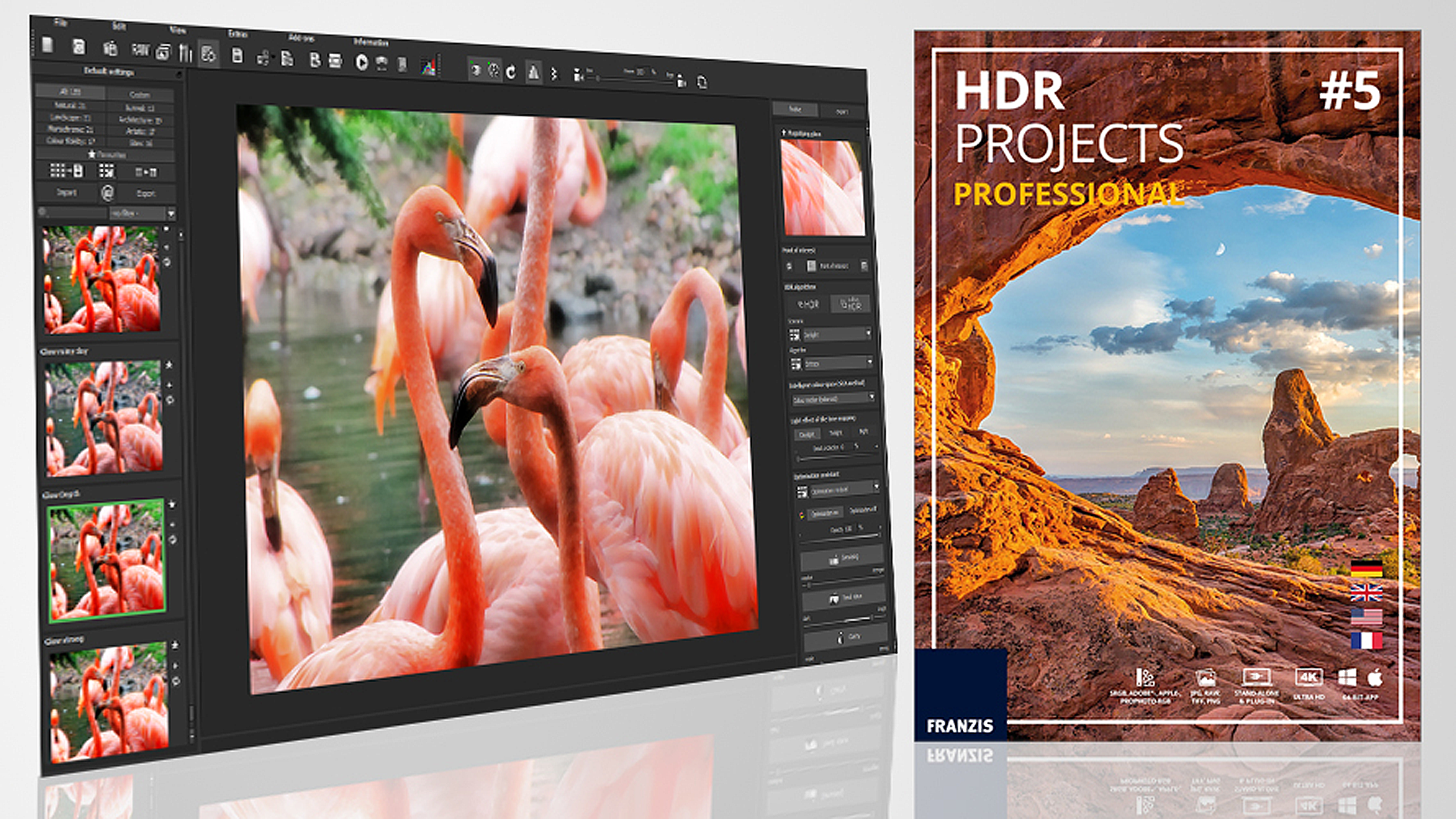The width and height of the screenshot is (1456, 819).
Task: Click the Tonal value button
Action: [x=845, y=598]
